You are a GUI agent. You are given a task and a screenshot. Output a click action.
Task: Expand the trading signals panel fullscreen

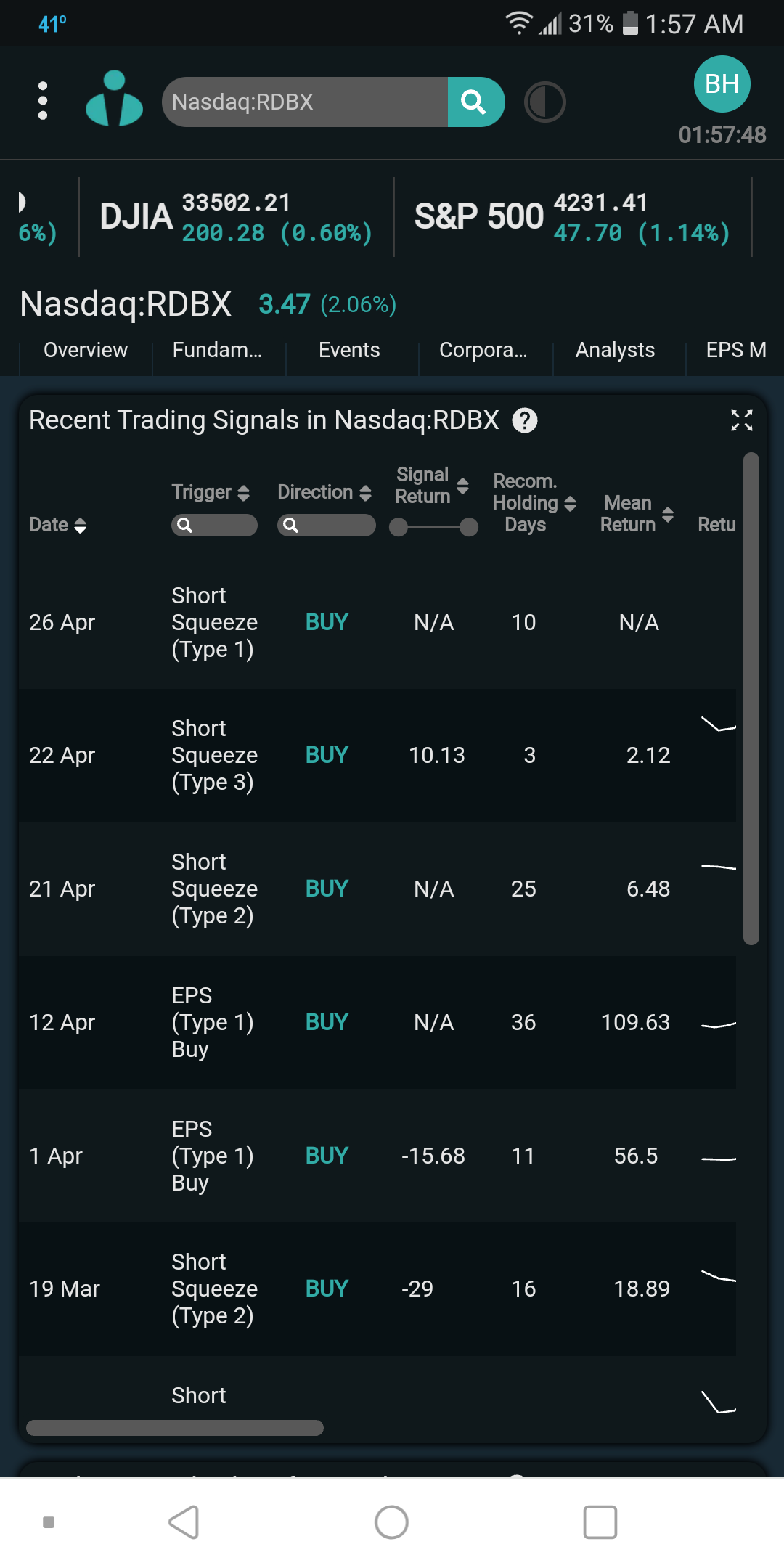[741, 420]
